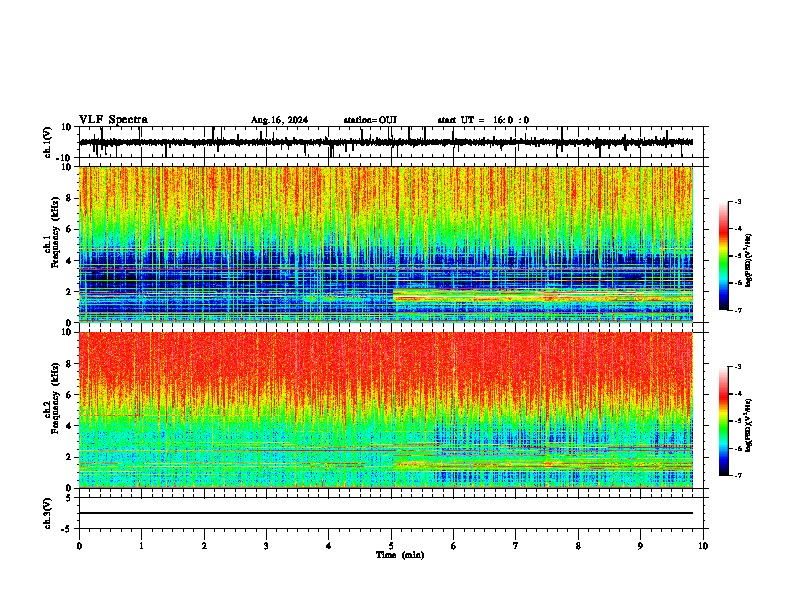Click the ch.2 color bar log(PSD) label
Viewport: 792px width, 612px height.
pos(749,425)
